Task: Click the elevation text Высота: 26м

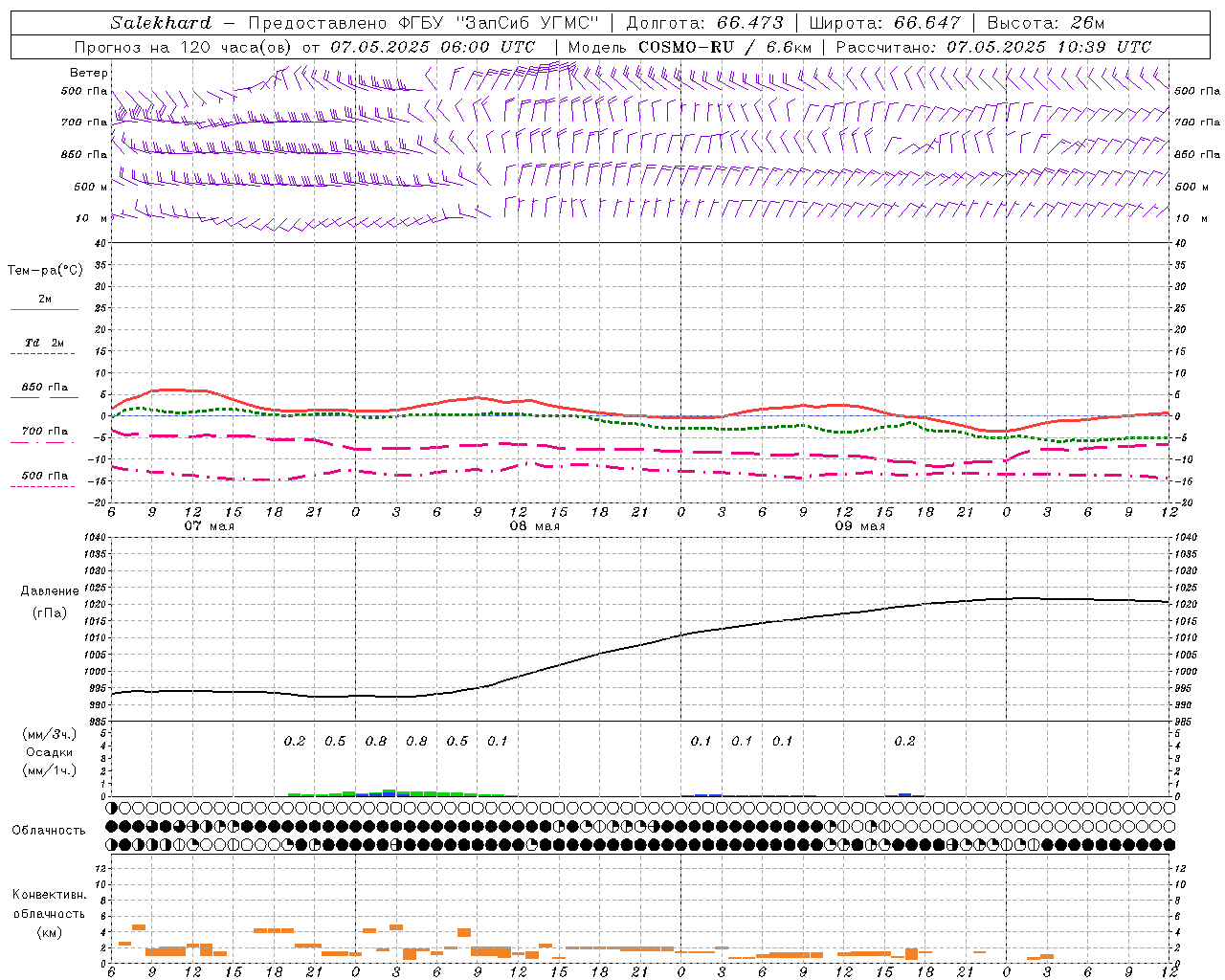Action: click(1045, 23)
